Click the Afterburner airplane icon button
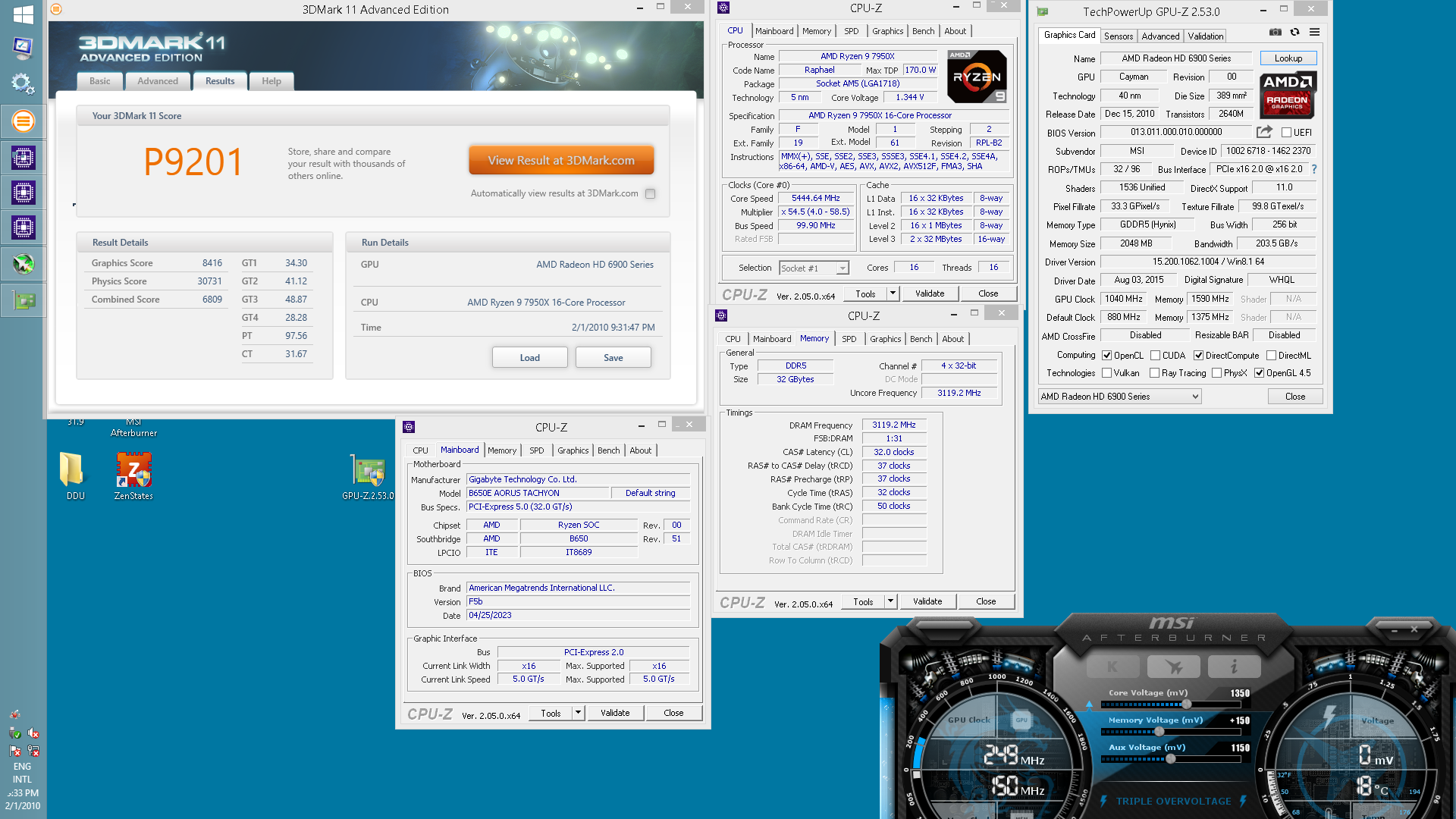 coord(1174,667)
